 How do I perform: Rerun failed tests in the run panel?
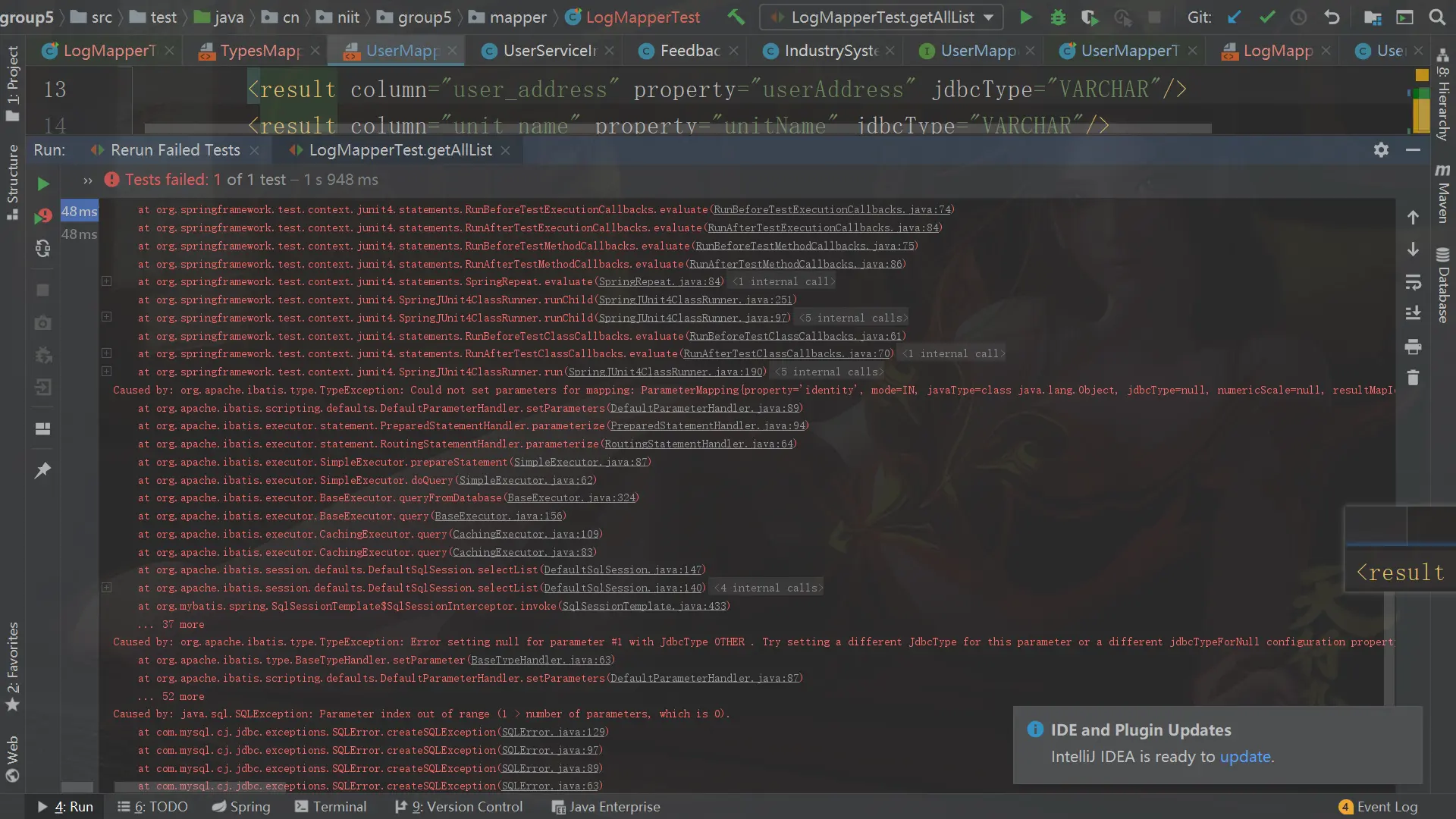click(x=43, y=217)
